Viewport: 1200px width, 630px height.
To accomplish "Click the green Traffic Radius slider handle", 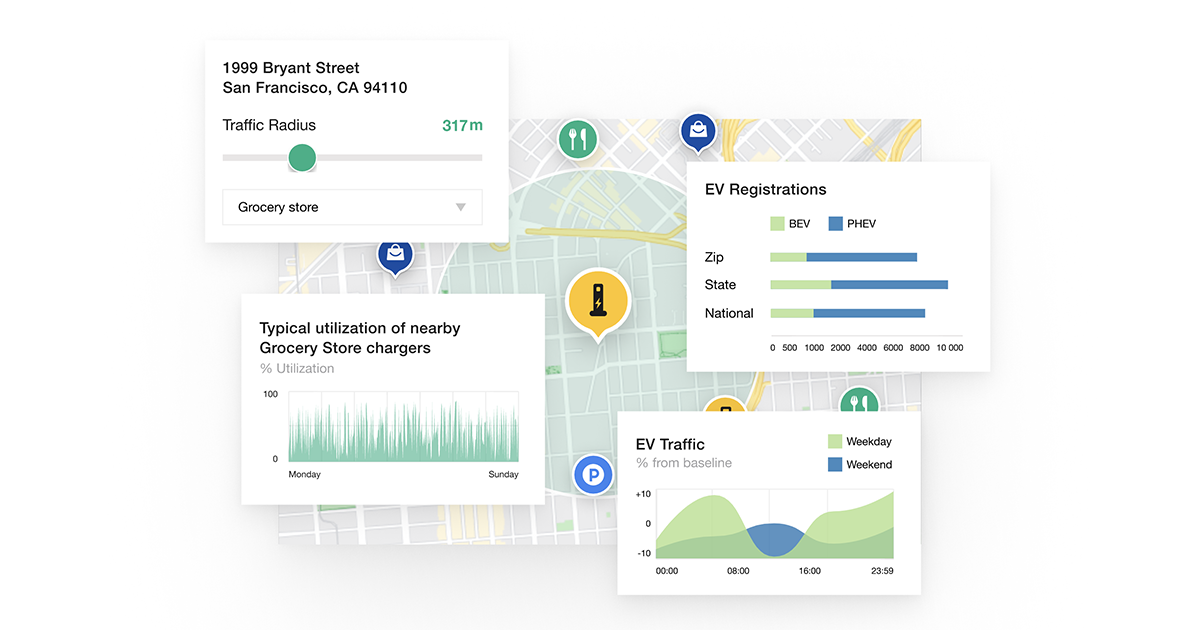I will click(302, 157).
